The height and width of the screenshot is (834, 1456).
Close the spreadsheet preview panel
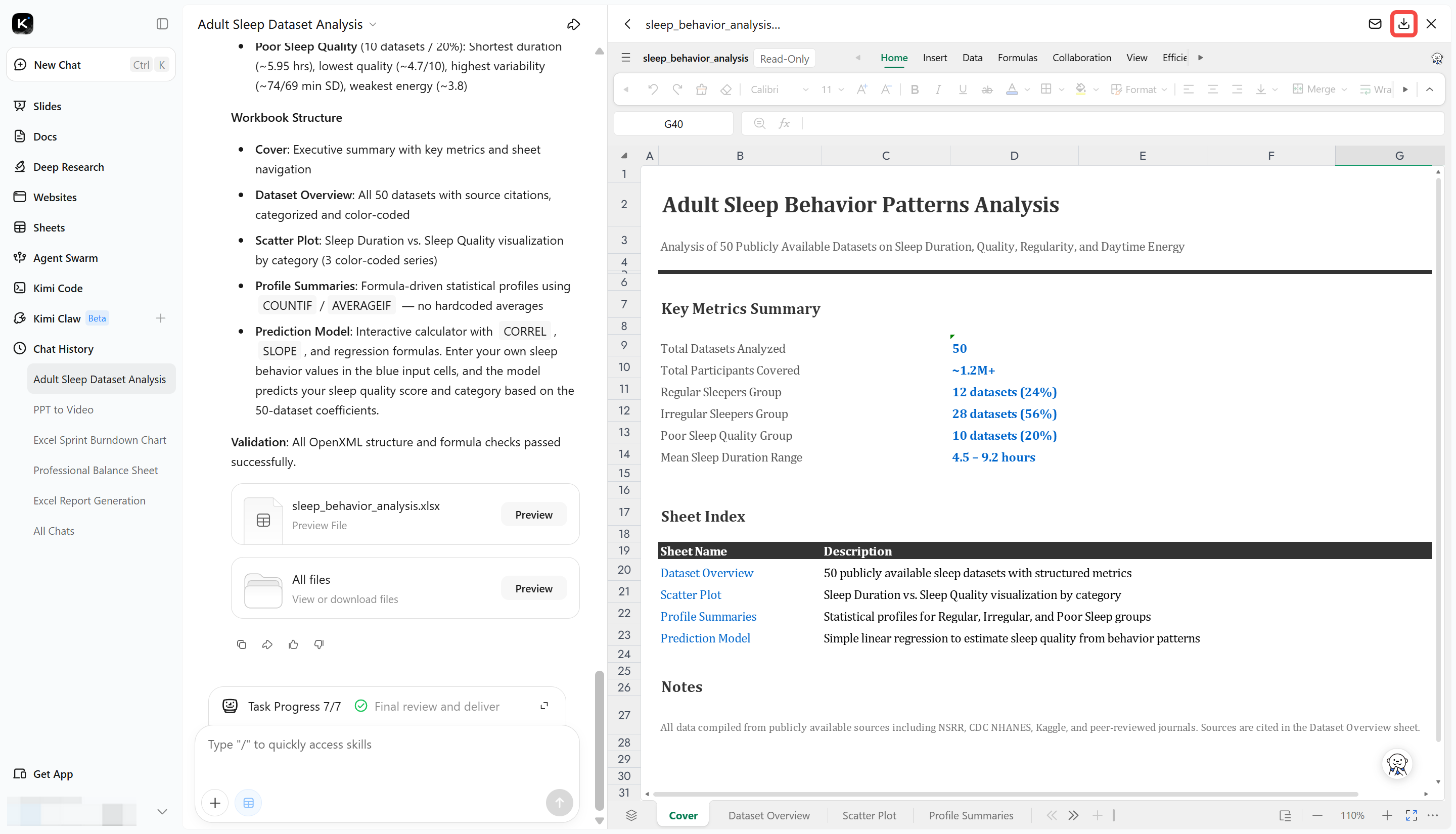click(1431, 23)
